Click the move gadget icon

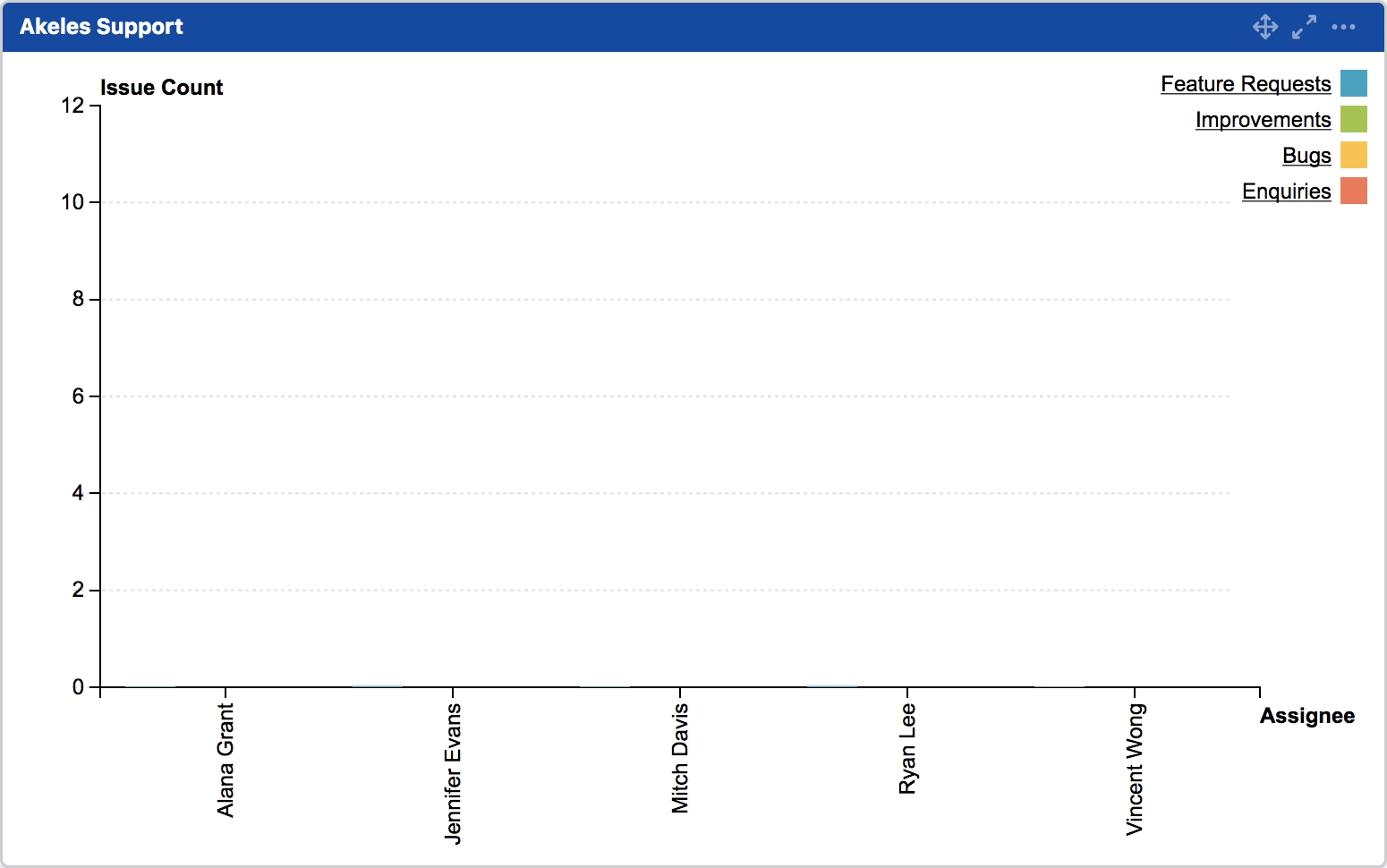click(1265, 27)
